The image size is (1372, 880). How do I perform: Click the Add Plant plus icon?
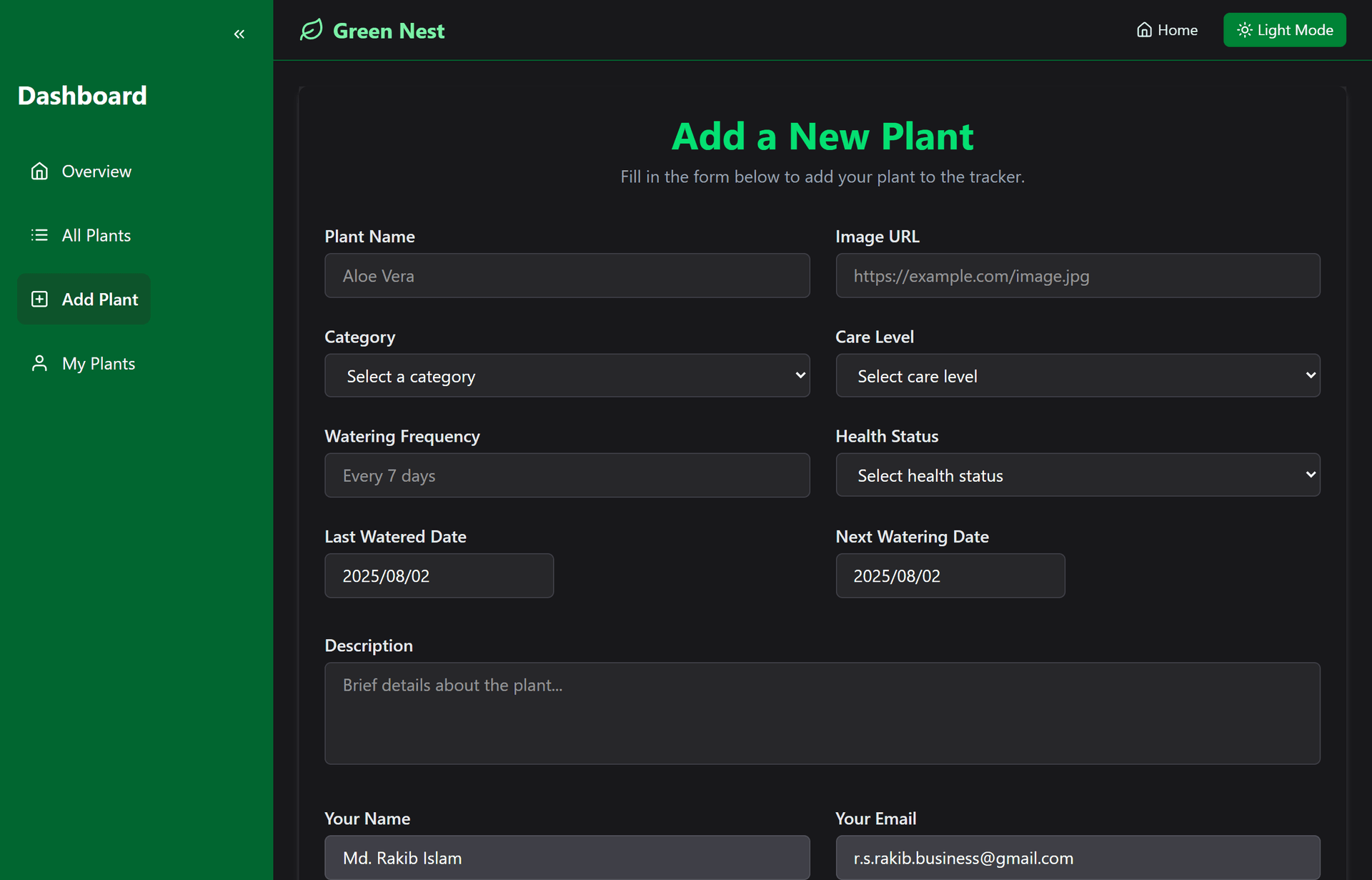click(x=39, y=299)
